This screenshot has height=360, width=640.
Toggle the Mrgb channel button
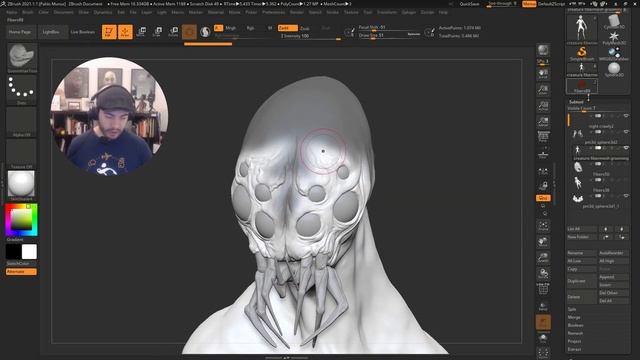tap(231, 28)
